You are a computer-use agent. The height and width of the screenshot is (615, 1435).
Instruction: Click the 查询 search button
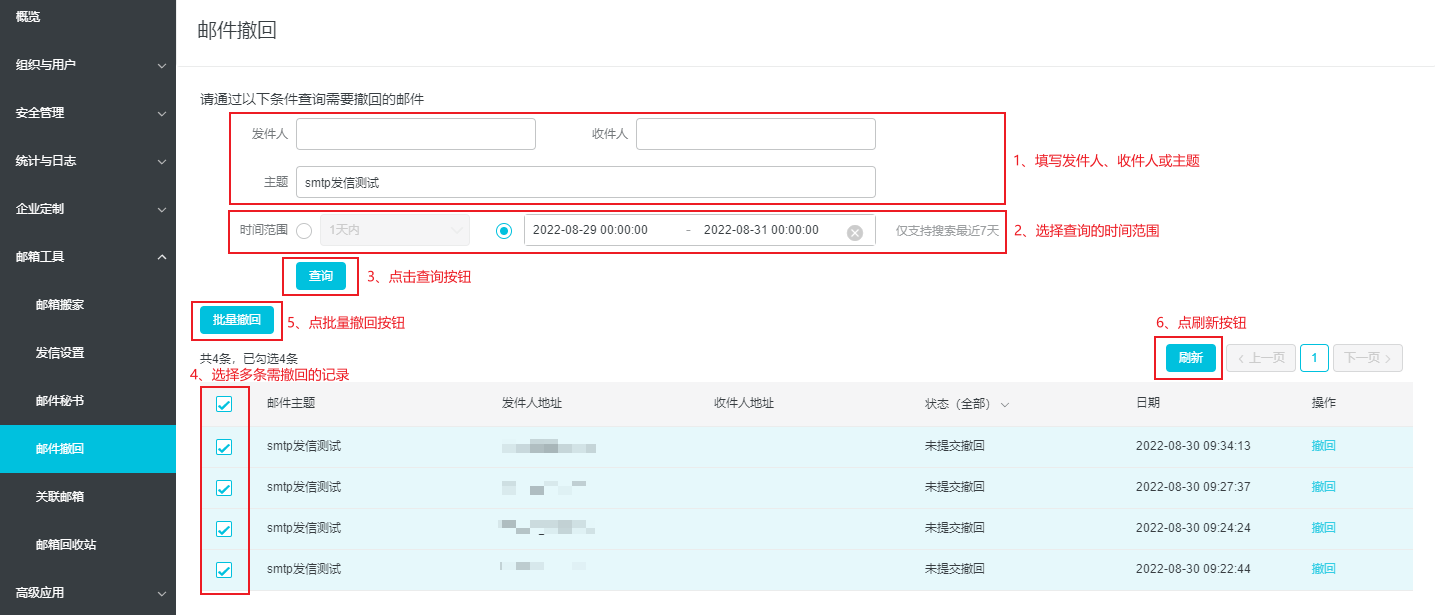coord(321,276)
